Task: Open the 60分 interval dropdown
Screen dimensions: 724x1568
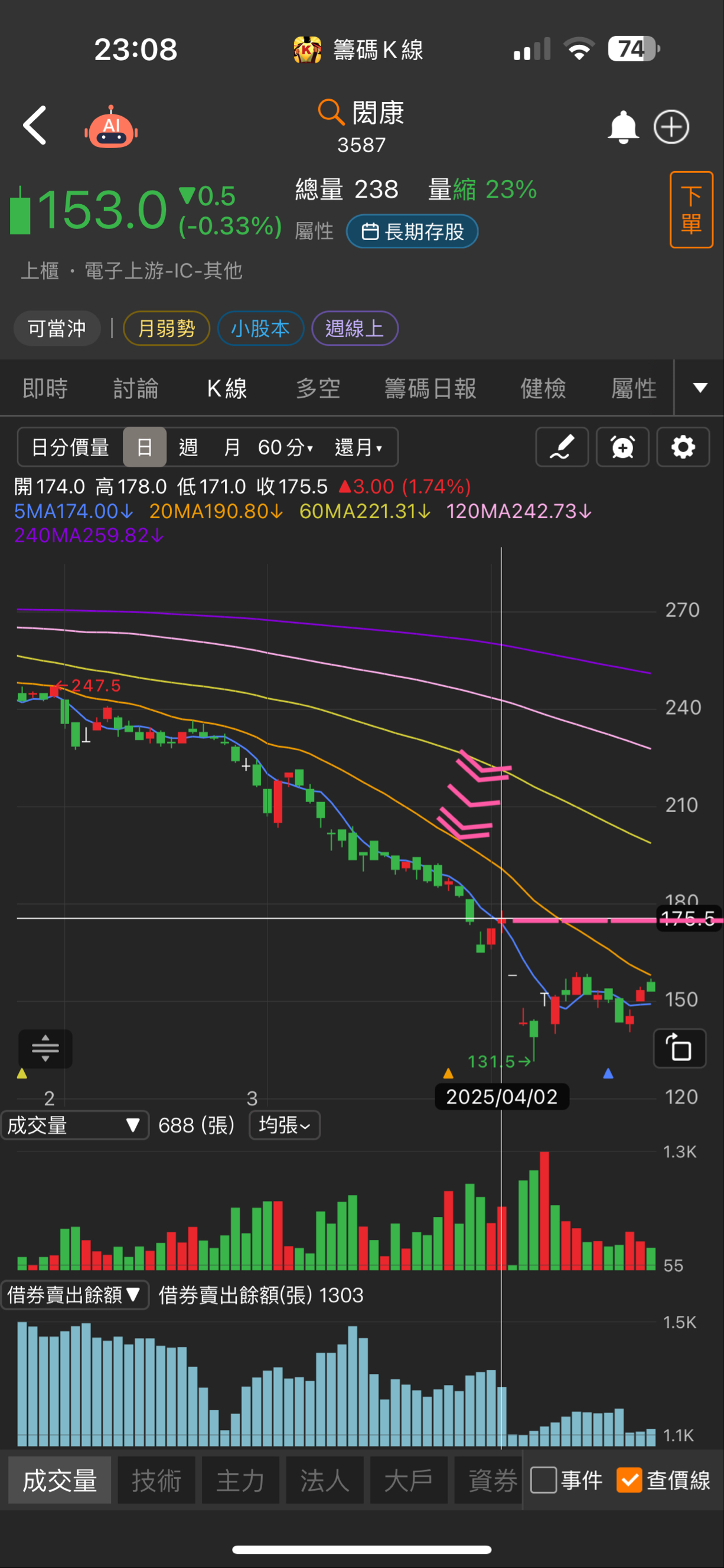Action: pyautogui.click(x=286, y=447)
